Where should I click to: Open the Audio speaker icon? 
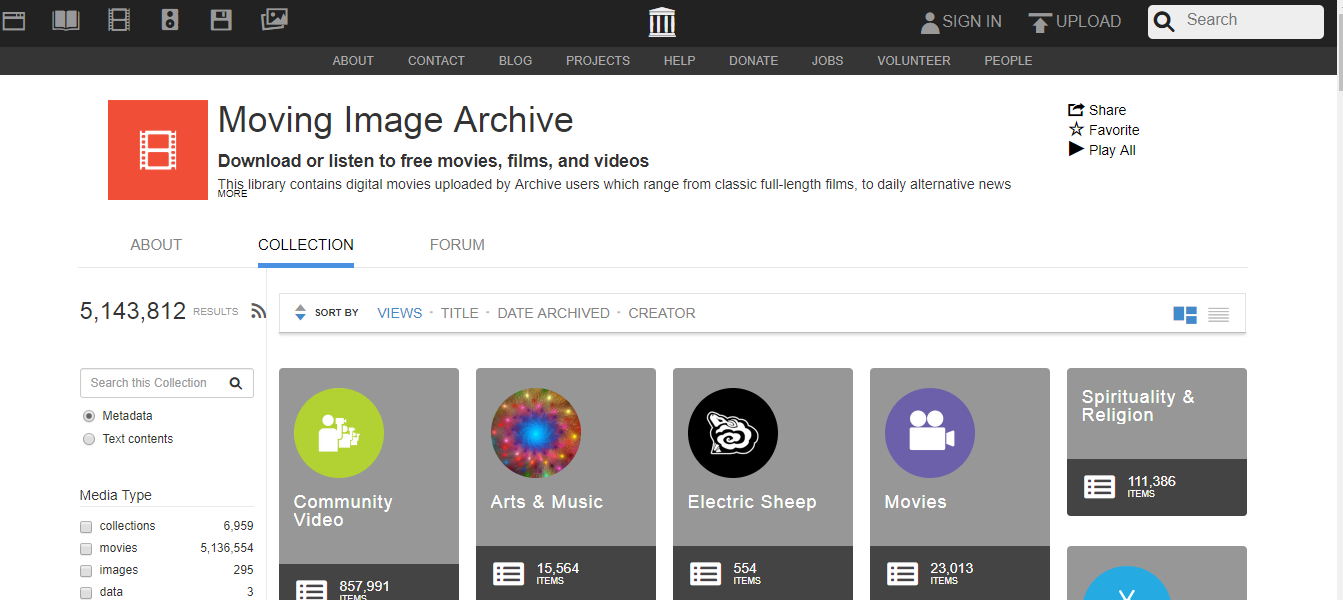point(170,20)
